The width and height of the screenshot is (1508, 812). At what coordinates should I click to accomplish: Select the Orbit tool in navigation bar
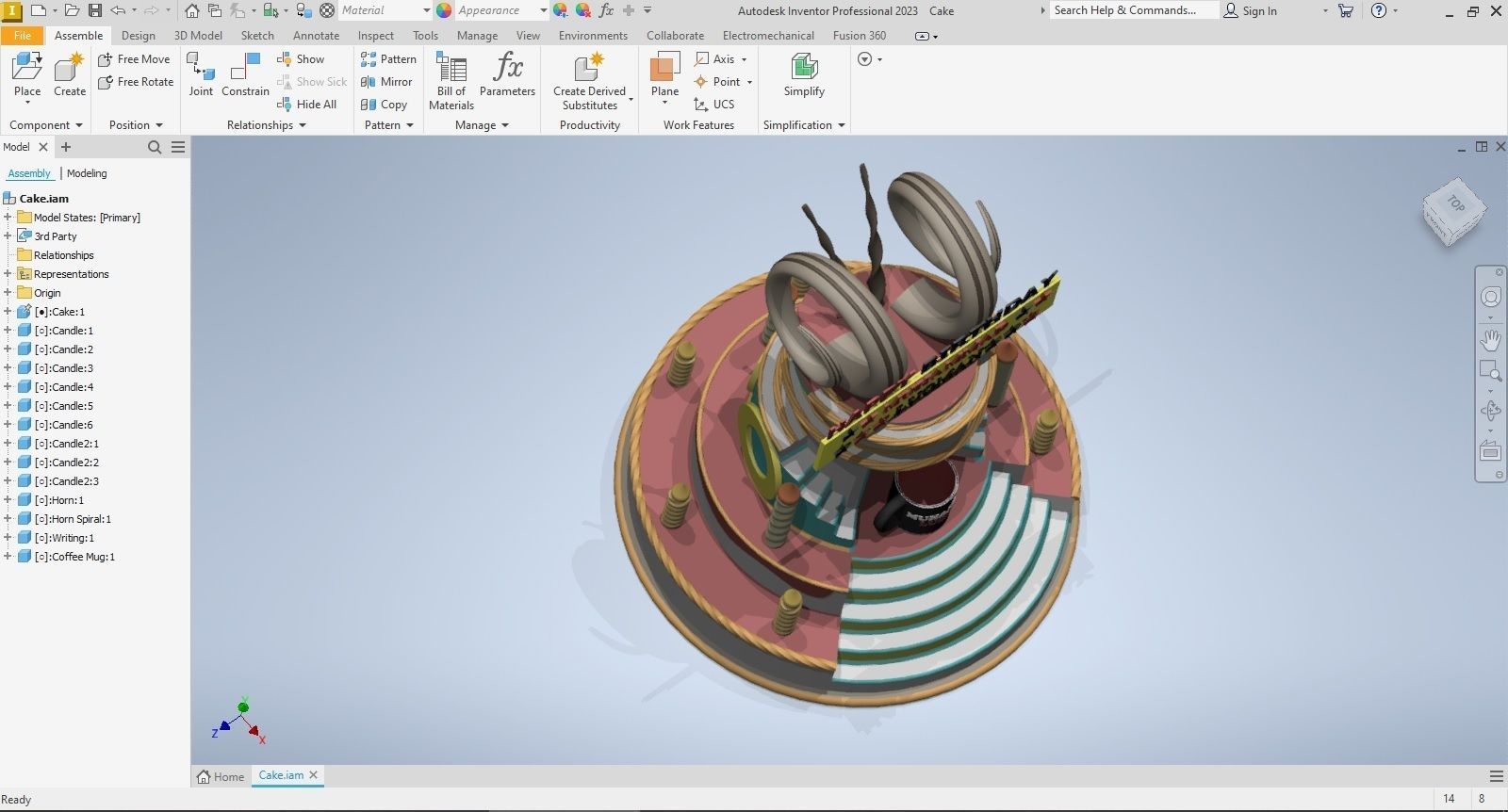click(x=1490, y=411)
